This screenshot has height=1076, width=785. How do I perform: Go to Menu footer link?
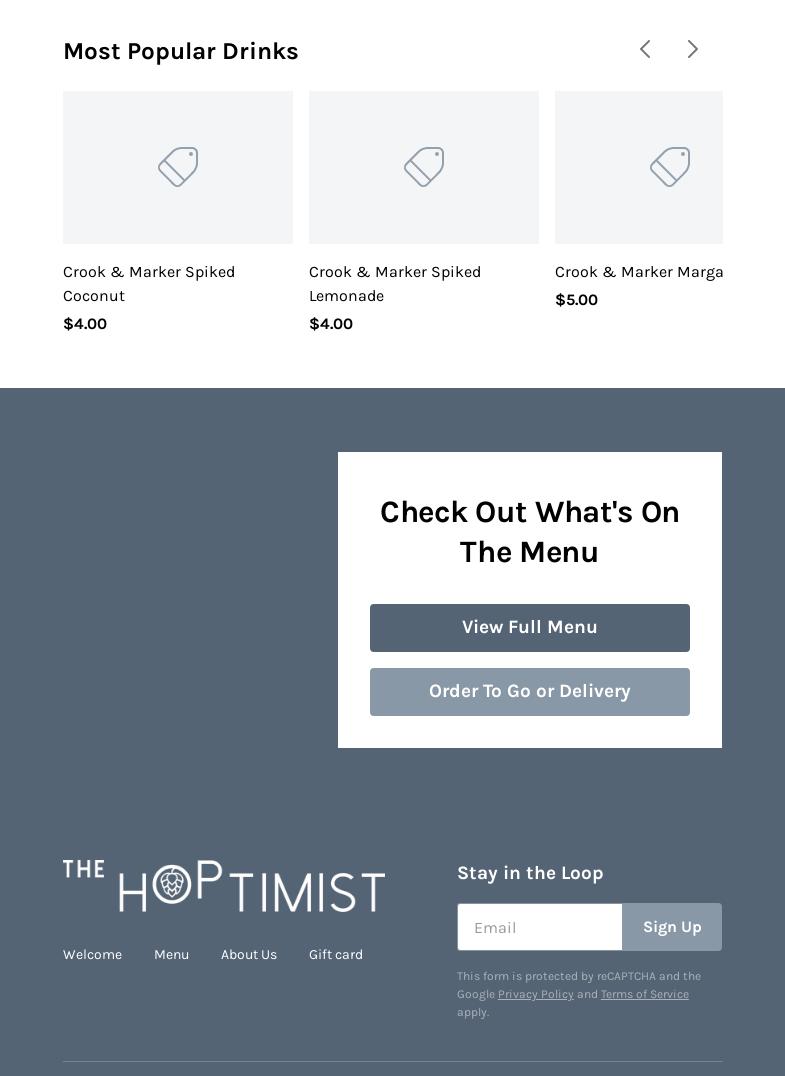coord(171,954)
